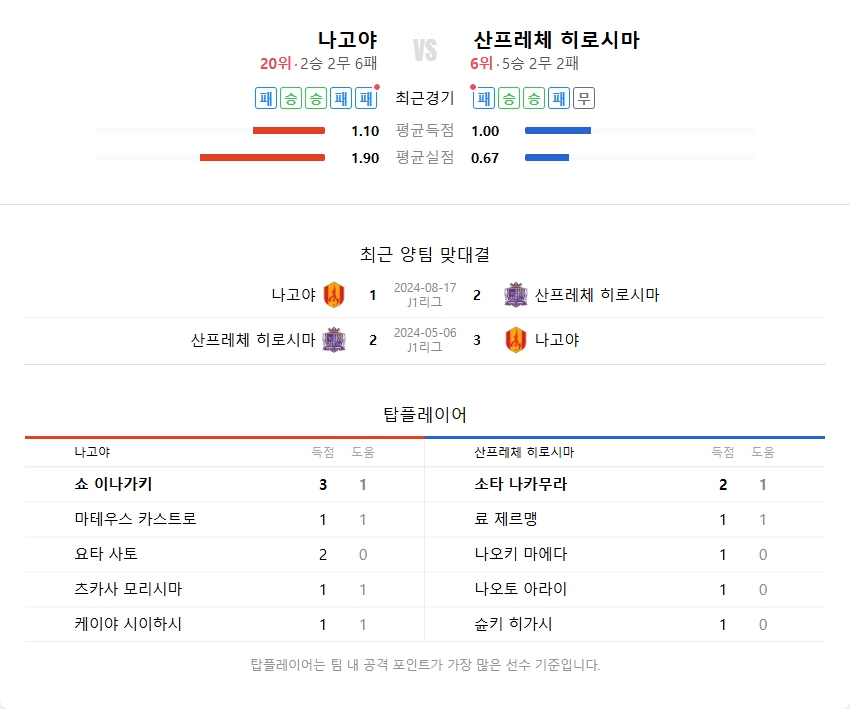Open player 마테우스 카스트로 row
The image size is (850, 709).
click(x=135, y=519)
